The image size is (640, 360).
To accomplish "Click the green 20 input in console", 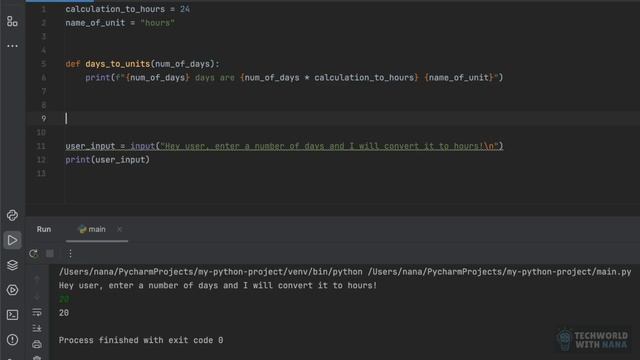I will (x=64, y=299).
